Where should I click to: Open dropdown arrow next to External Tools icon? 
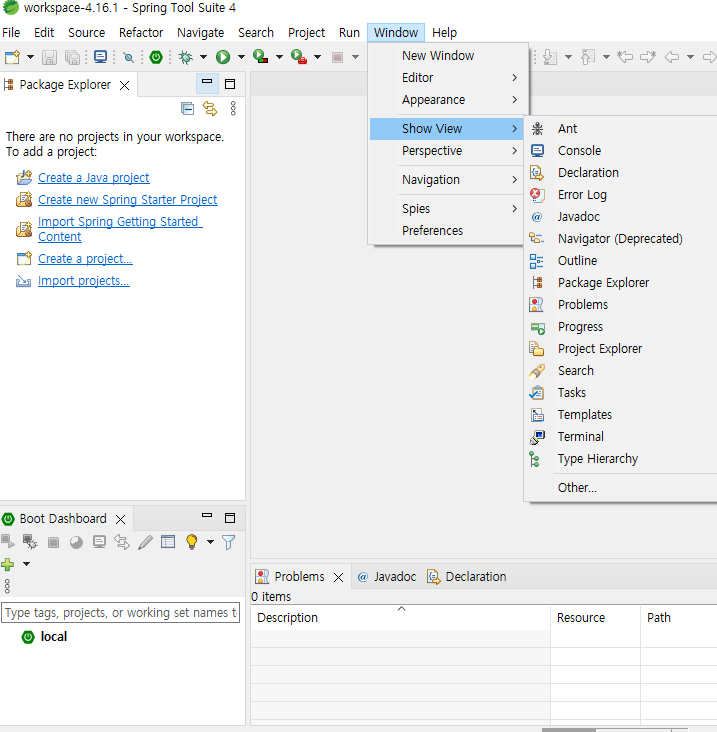click(317, 57)
